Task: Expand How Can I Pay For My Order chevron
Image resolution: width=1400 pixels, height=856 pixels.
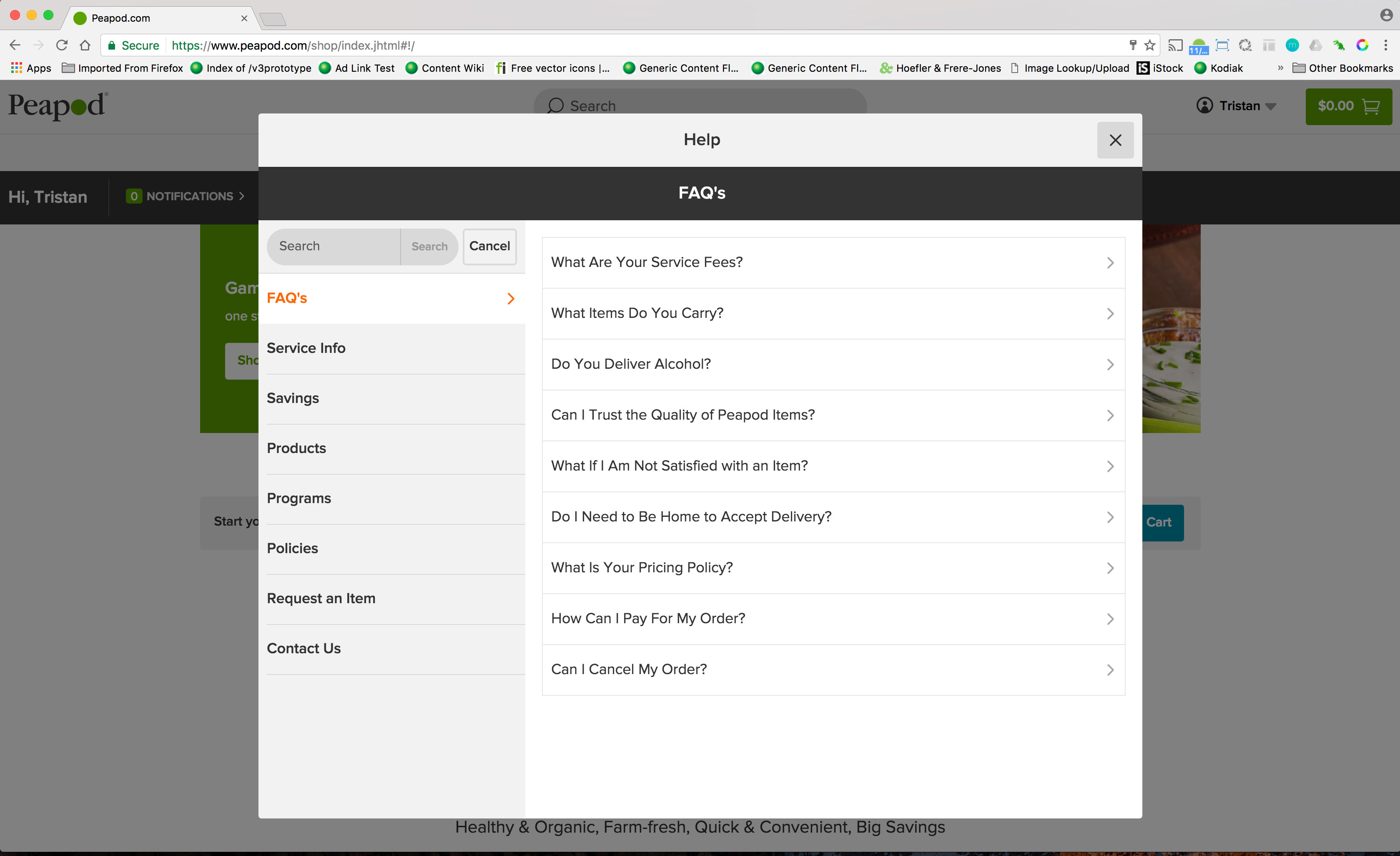Action: pyautogui.click(x=1110, y=618)
